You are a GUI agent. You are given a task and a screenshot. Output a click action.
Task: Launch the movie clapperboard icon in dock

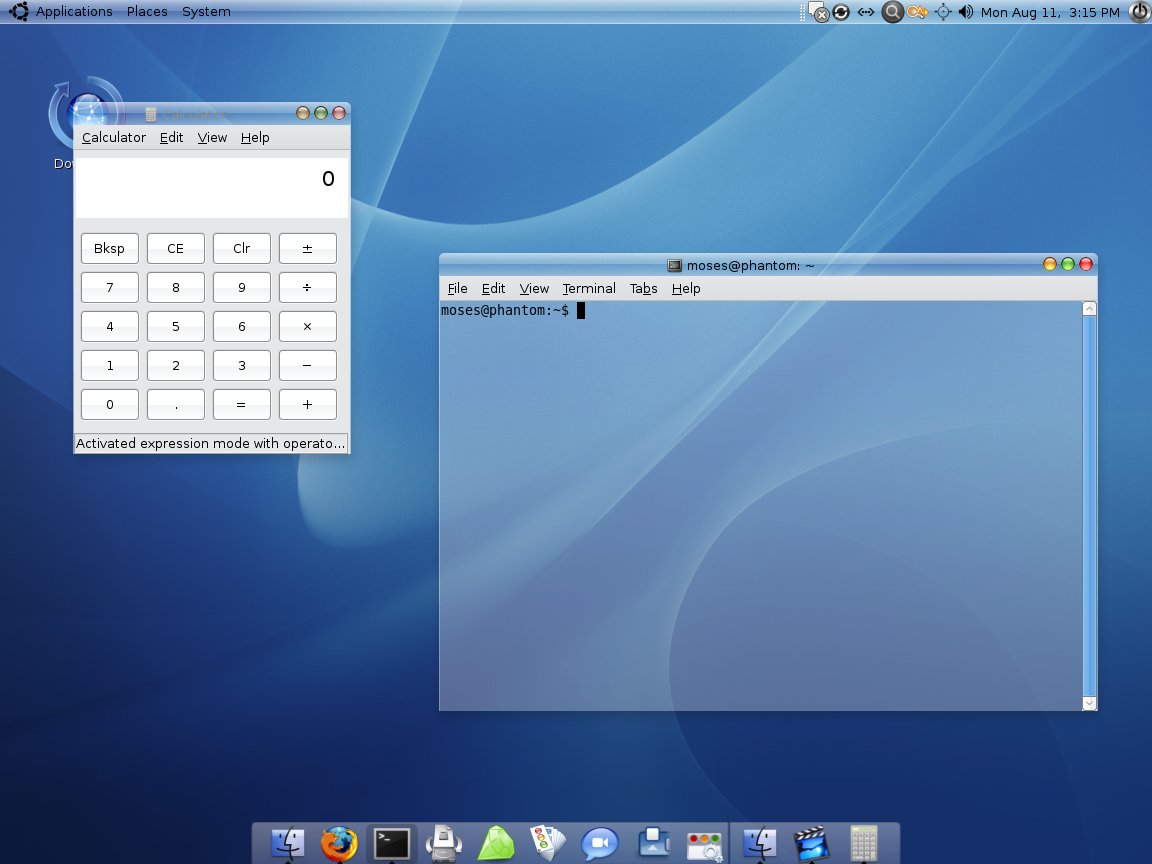click(811, 843)
